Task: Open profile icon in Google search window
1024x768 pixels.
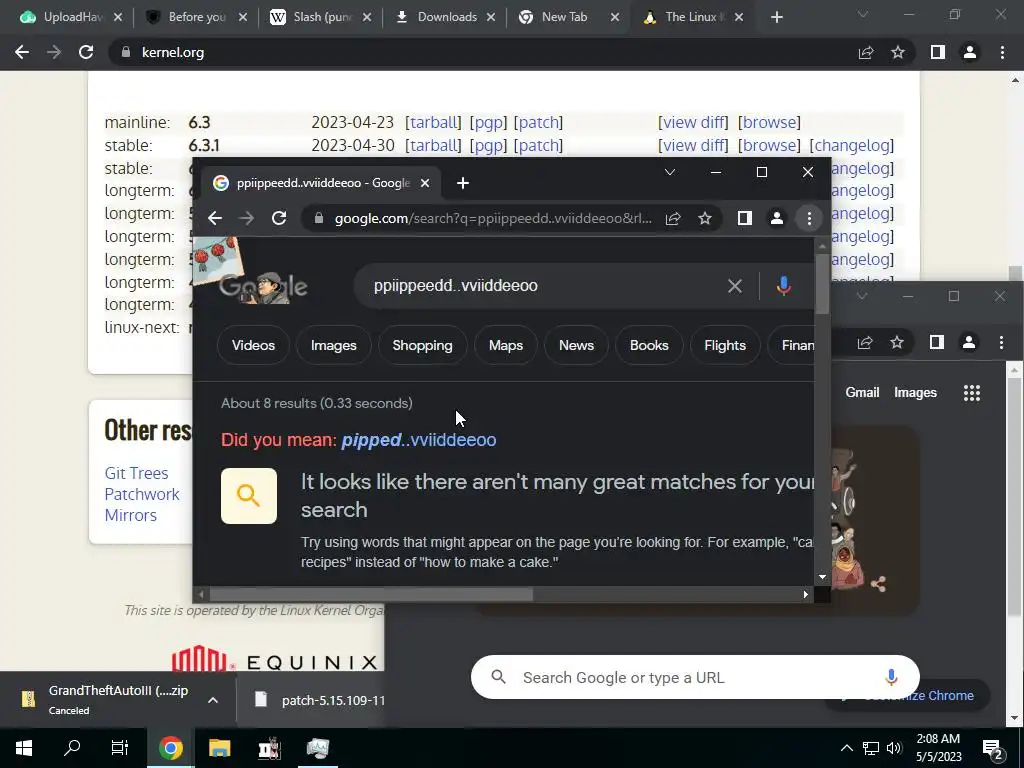Action: (776, 218)
